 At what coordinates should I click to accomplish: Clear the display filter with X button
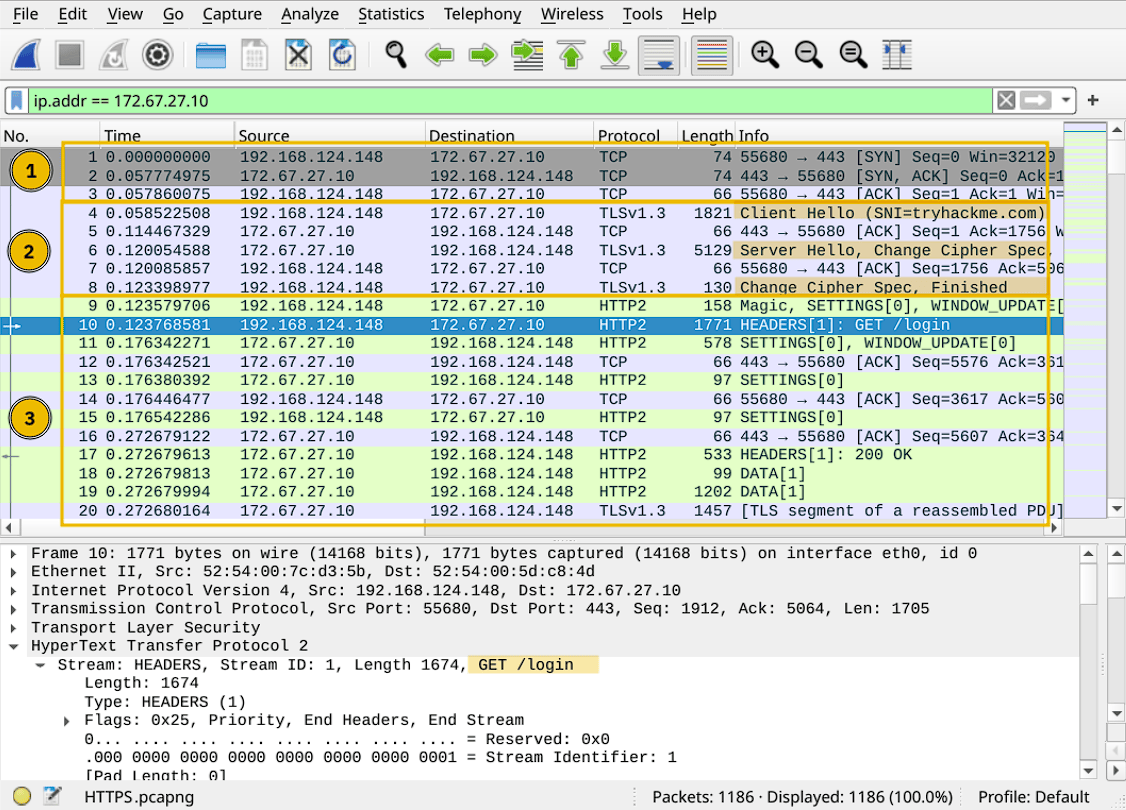(1006, 101)
